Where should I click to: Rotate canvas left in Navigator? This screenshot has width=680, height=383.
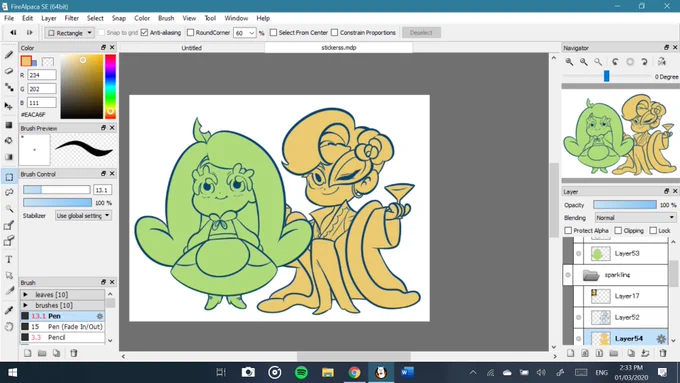click(615, 62)
